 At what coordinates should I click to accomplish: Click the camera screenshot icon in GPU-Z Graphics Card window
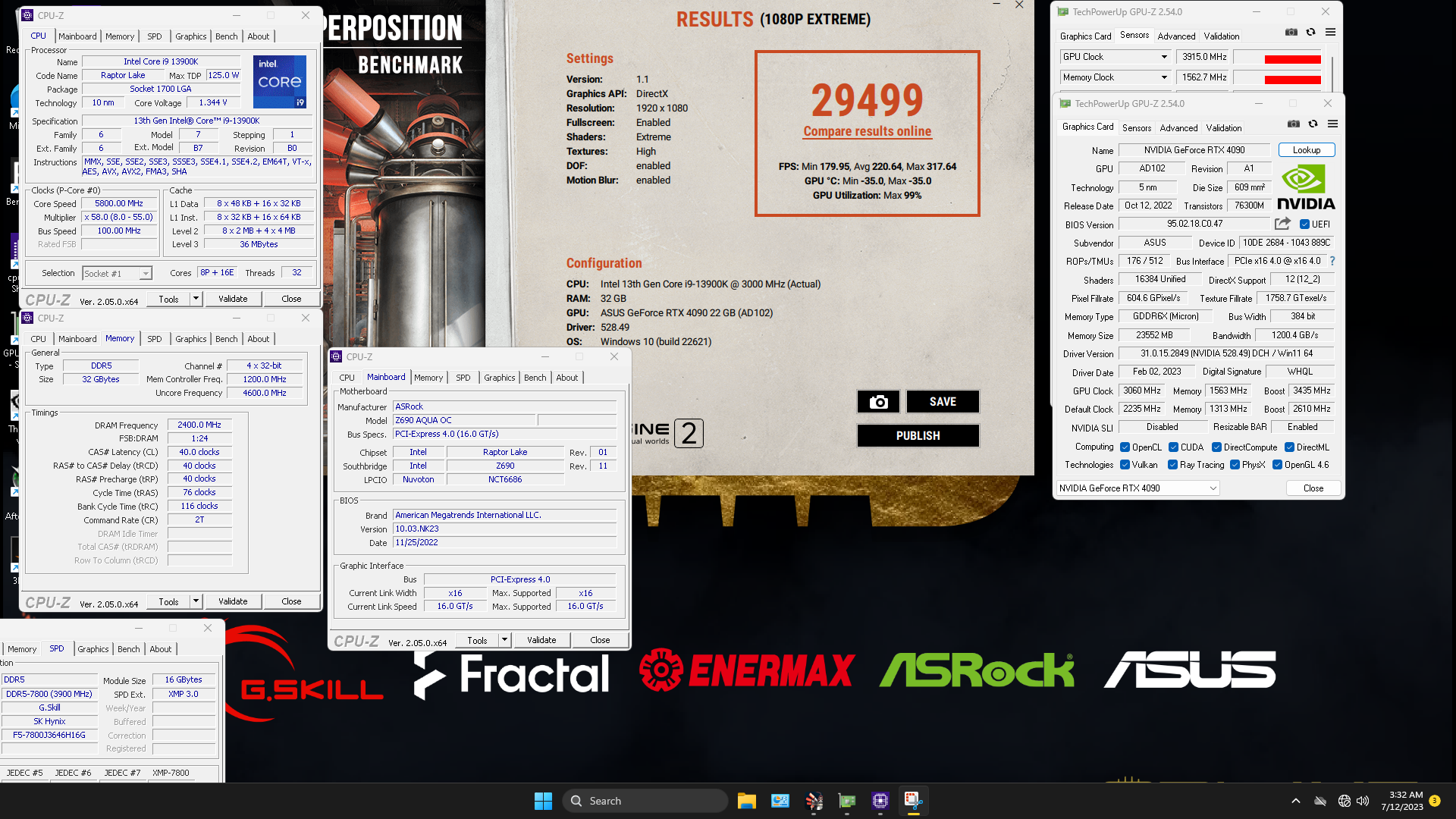click(1294, 124)
